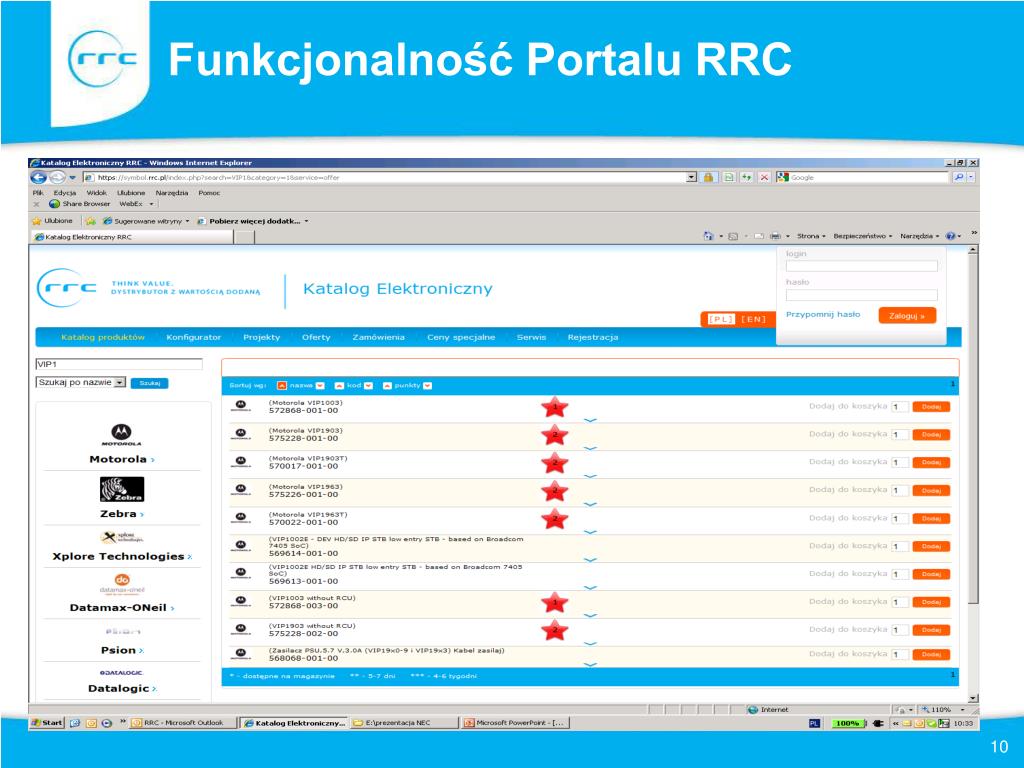The height and width of the screenshot is (768, 1024).
Task: Sort ascending by punkty orange arrow
Action: point(387,385)
